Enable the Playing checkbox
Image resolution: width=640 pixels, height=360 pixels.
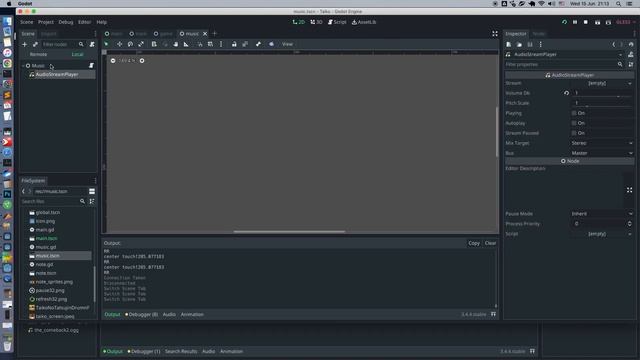tap(574, 113)
